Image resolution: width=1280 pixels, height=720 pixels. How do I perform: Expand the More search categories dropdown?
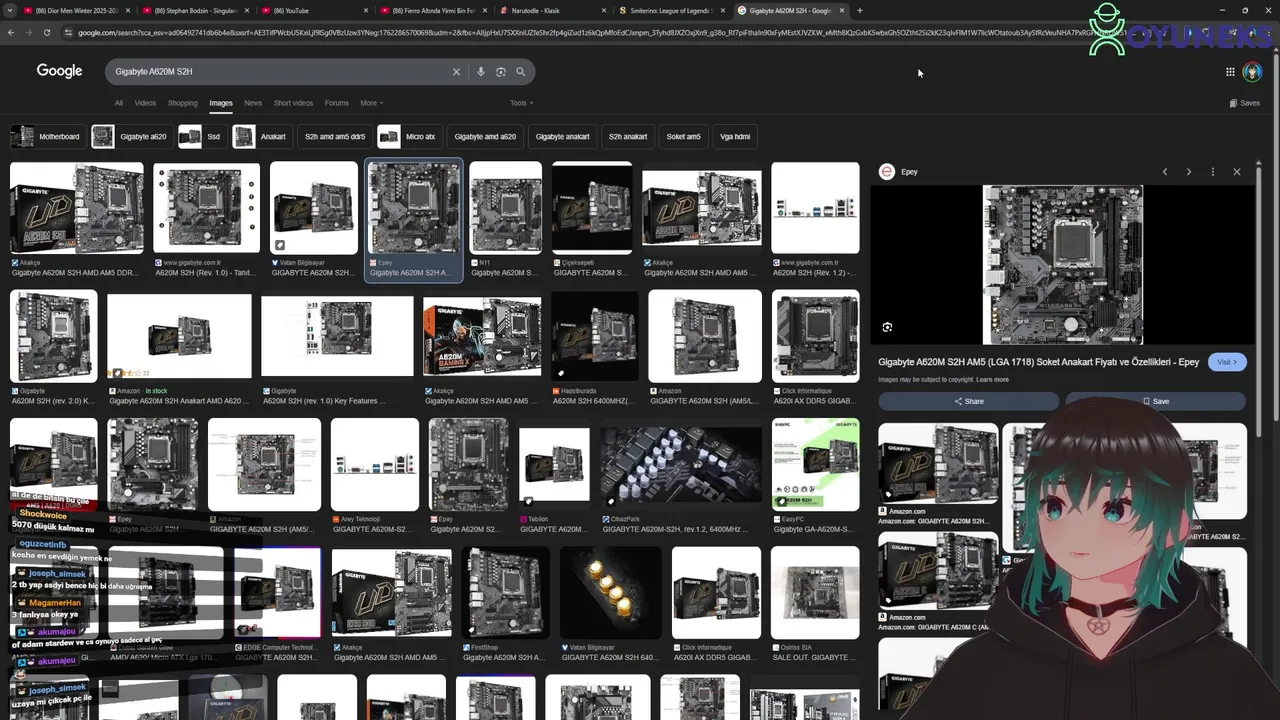click(372, 103)
